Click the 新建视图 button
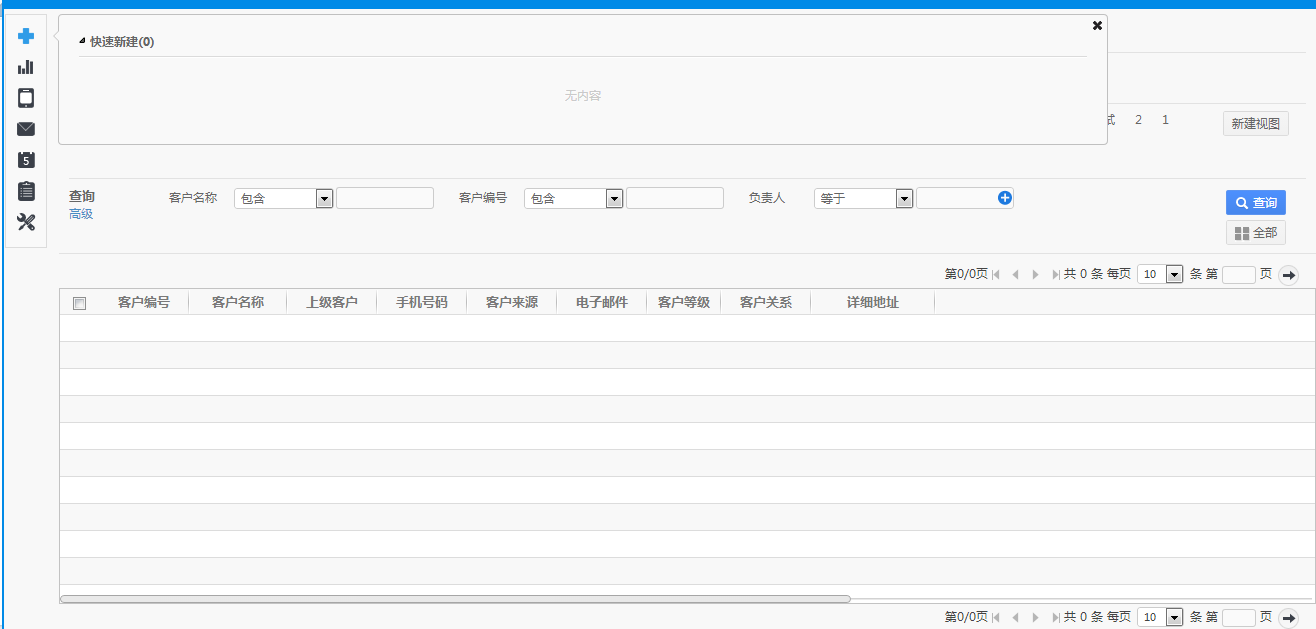Viewport: 1316px width, 629px height. 1255,124
